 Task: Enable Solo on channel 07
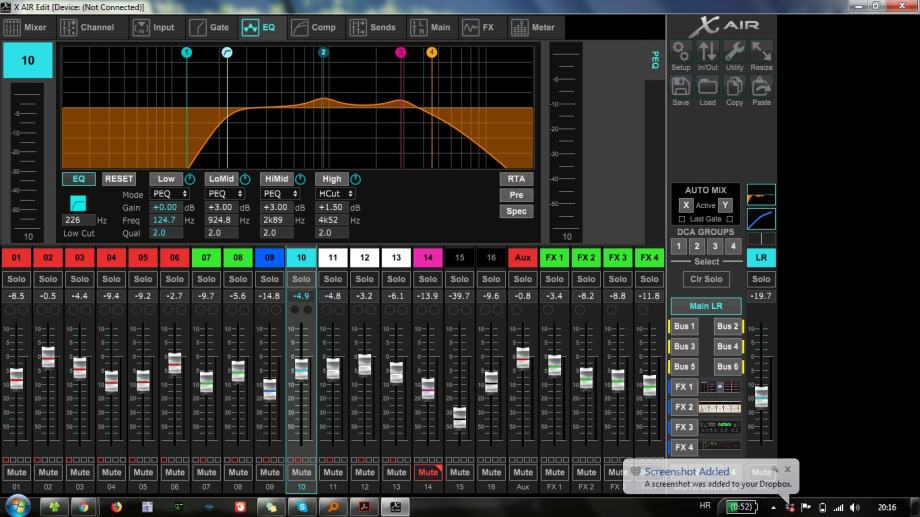click(206, 279)
